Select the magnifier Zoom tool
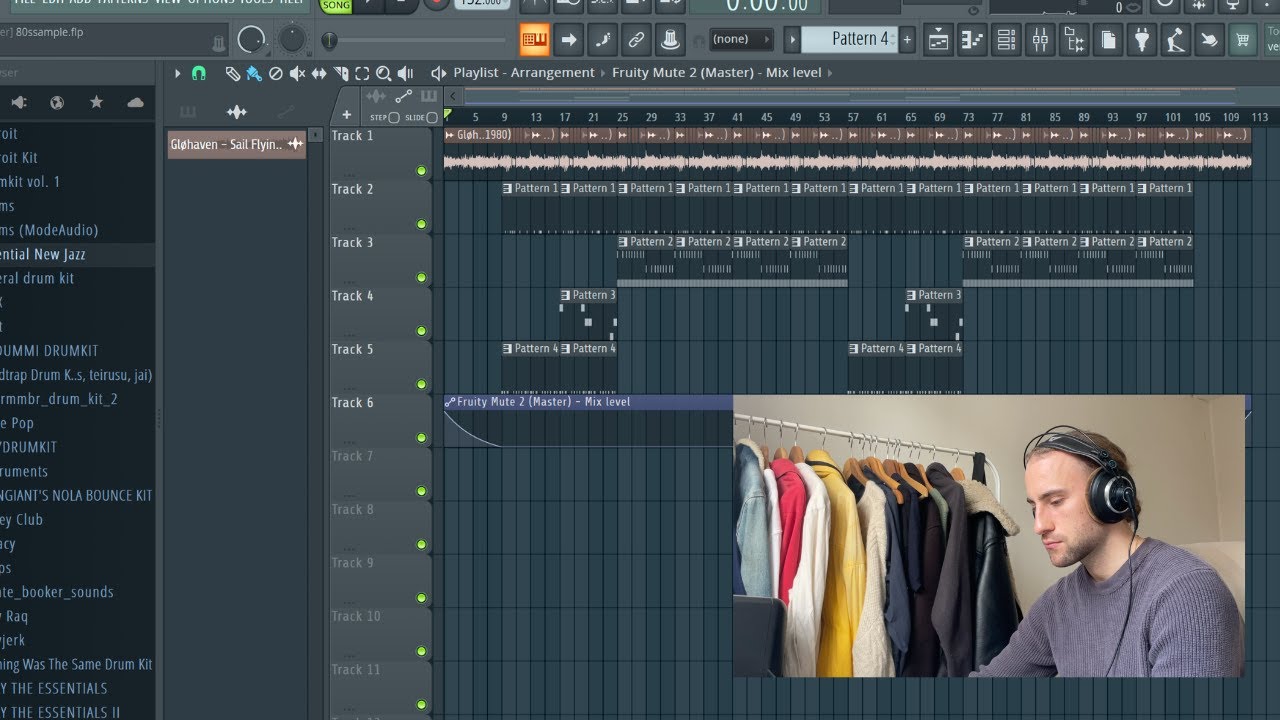The height and width of the screenshot is (720, 1280). coord(383,73)
